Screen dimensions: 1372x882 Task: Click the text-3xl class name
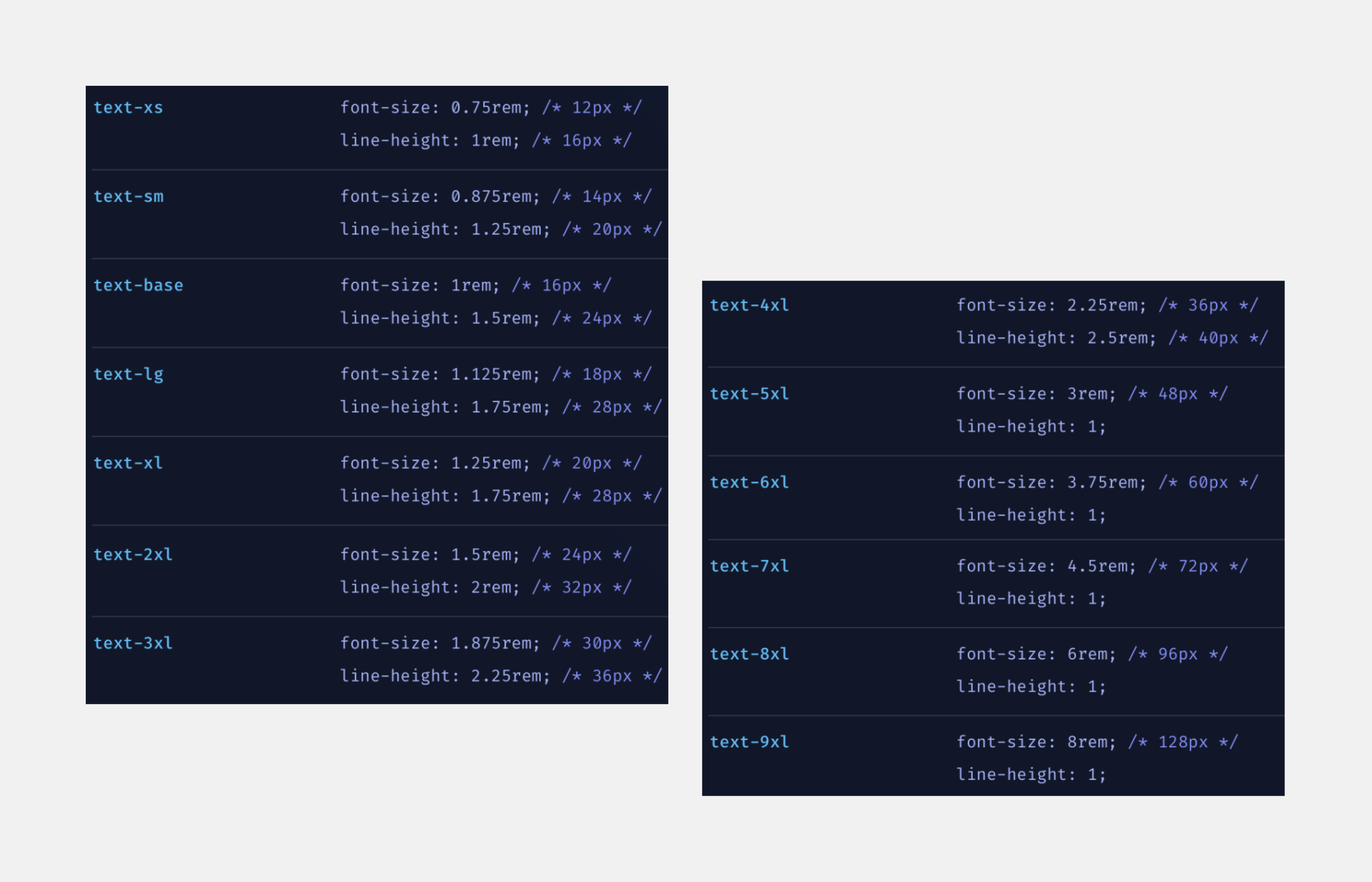pos(133,643)
